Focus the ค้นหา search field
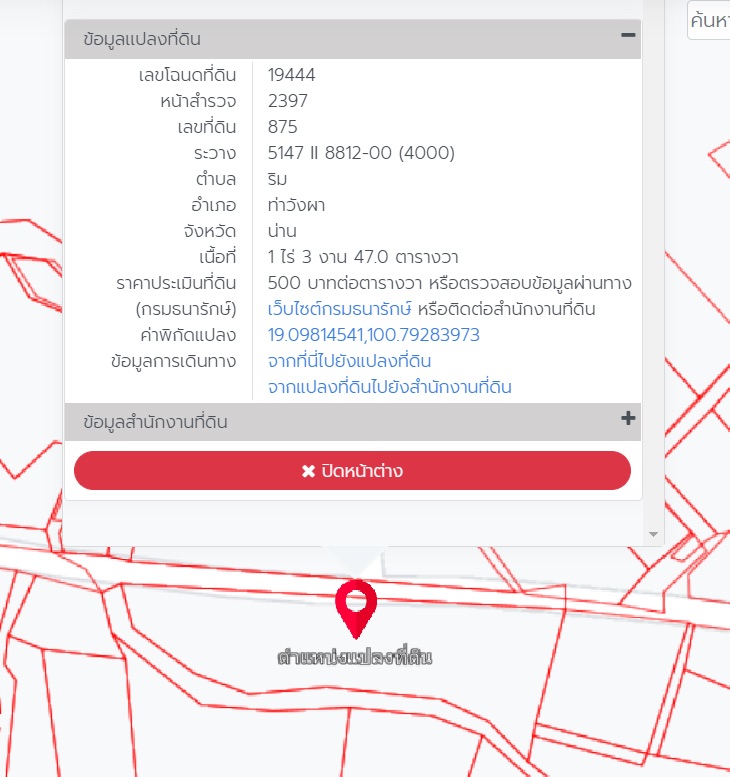This screenshot has width=730, height=777. 709,20
